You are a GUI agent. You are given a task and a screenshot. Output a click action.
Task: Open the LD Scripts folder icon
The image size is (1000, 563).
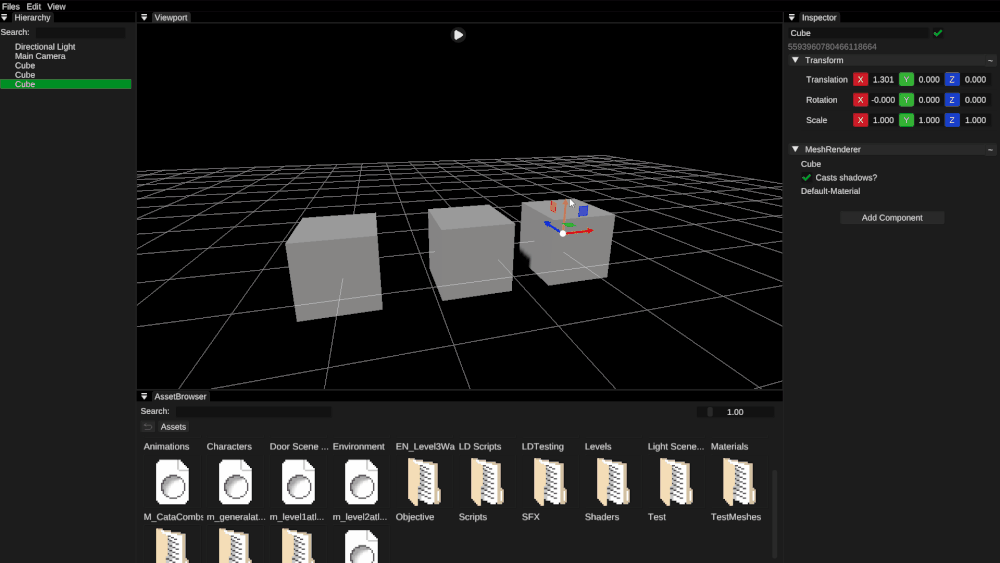pos(487,481)
